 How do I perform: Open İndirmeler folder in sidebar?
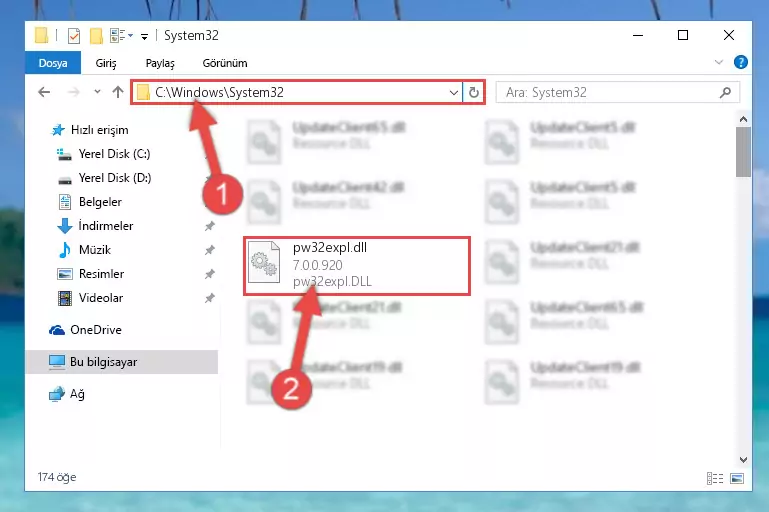[x=105, y=226]
